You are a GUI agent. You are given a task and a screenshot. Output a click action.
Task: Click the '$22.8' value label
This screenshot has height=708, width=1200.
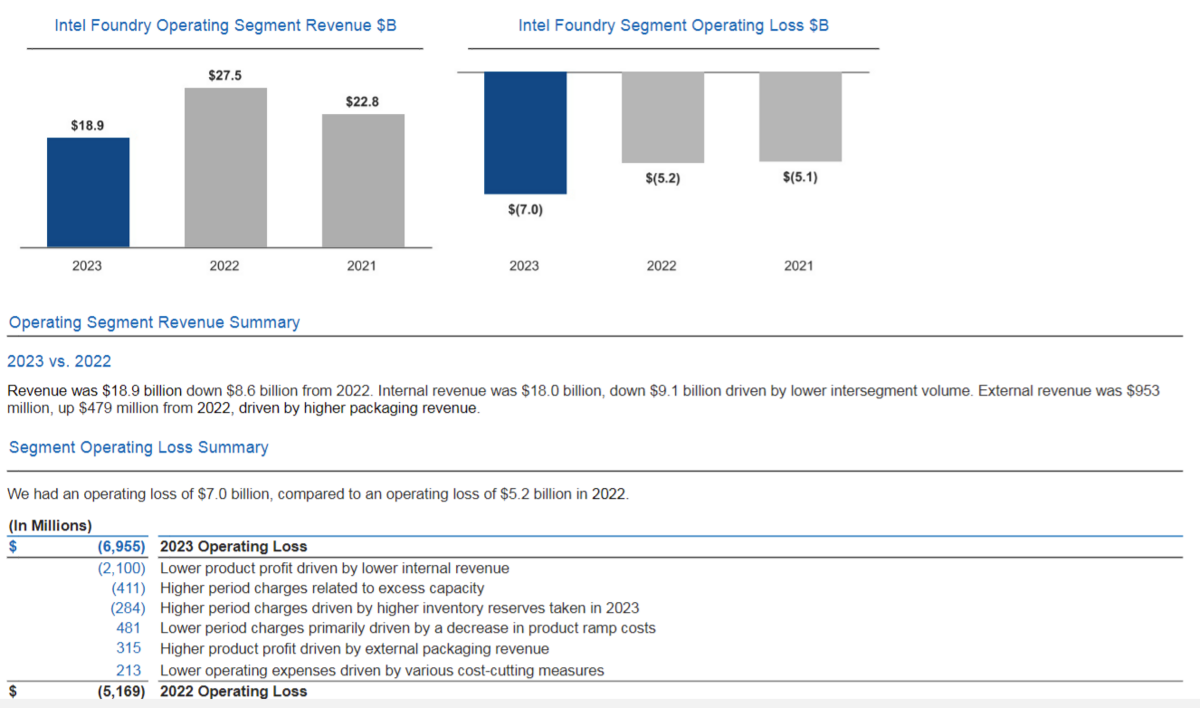363,102
